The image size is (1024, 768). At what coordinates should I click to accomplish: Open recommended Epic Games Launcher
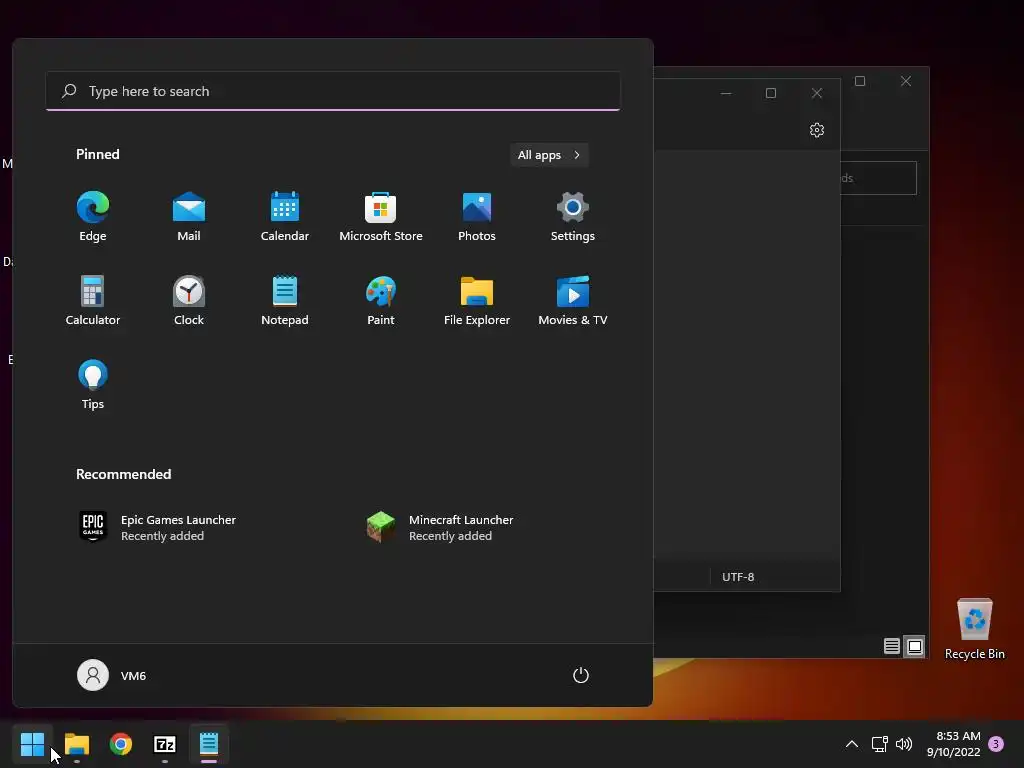tap(157, 527)
